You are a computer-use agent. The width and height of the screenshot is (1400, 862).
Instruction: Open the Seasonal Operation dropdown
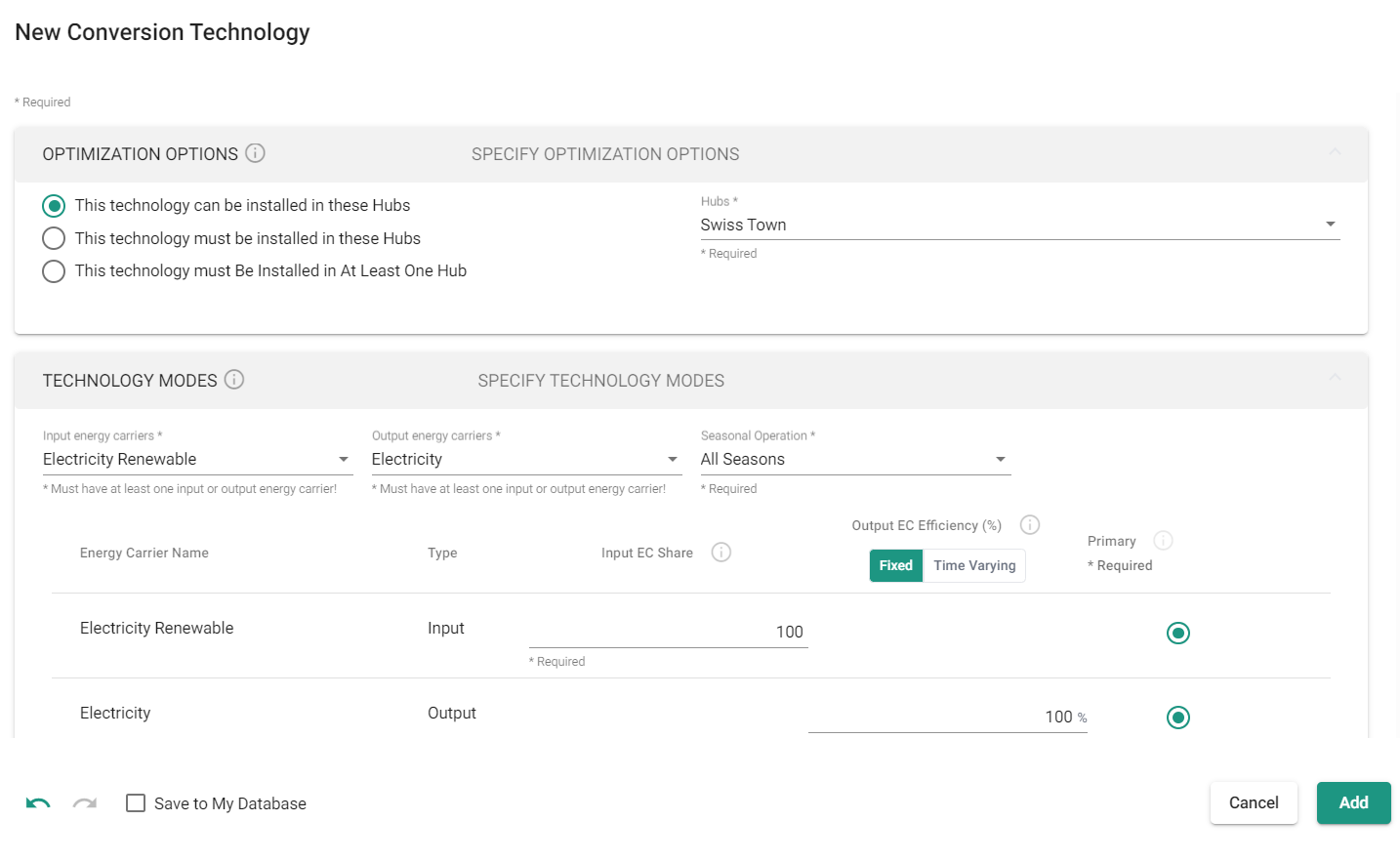pos(854,459)
